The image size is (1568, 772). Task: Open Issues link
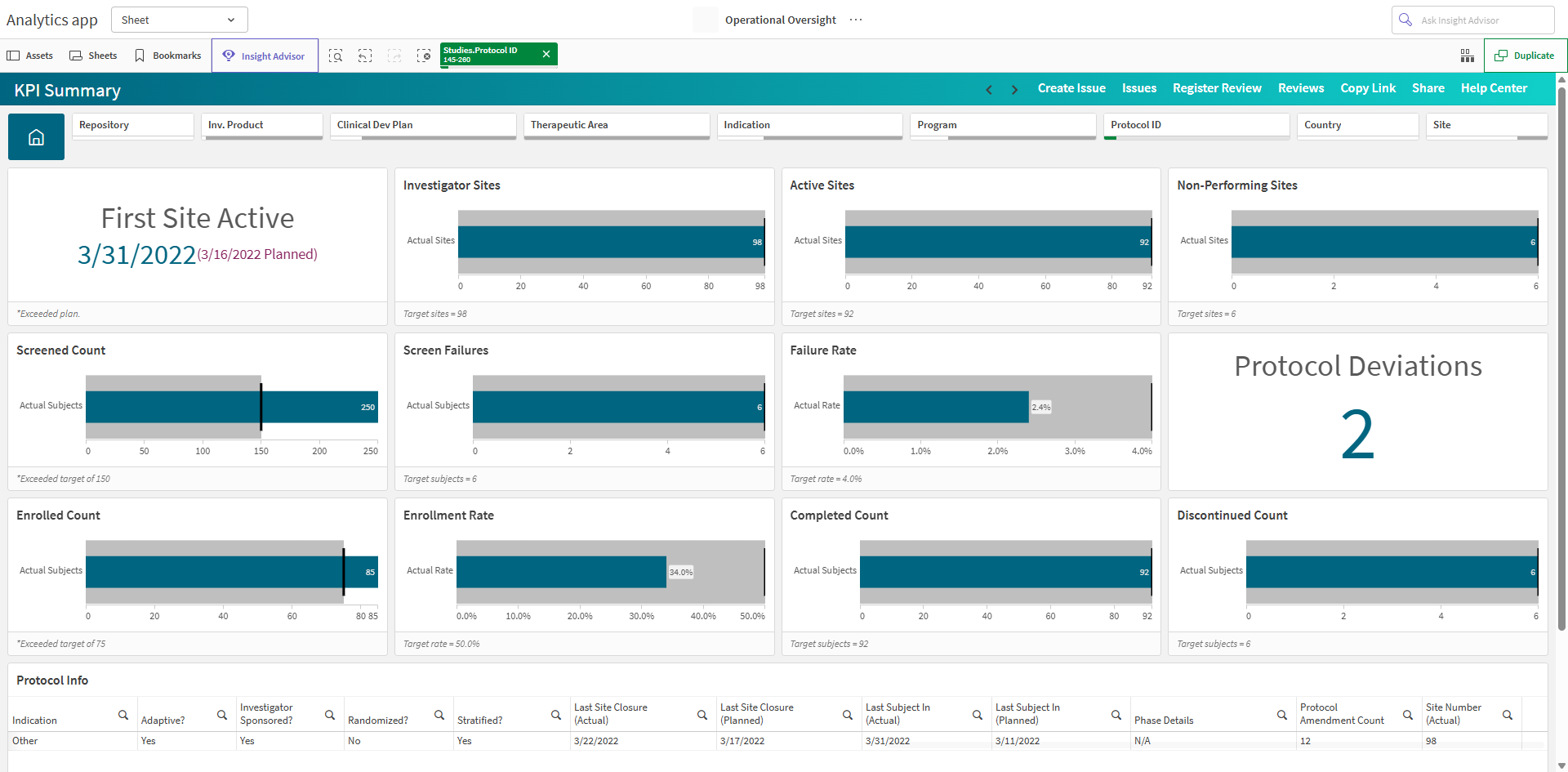tap(1139, 88)
